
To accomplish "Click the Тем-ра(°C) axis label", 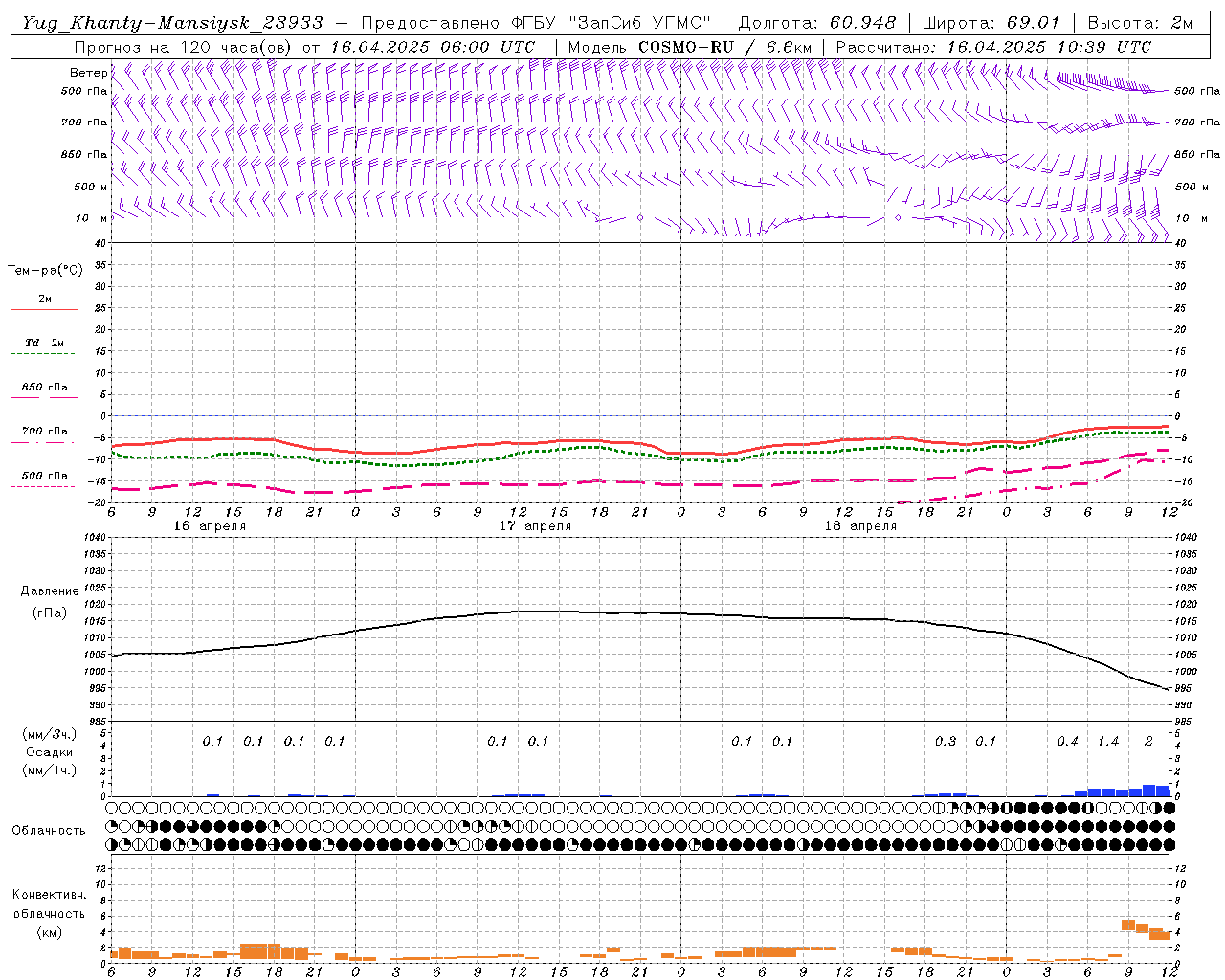I will tap(45, 271).
